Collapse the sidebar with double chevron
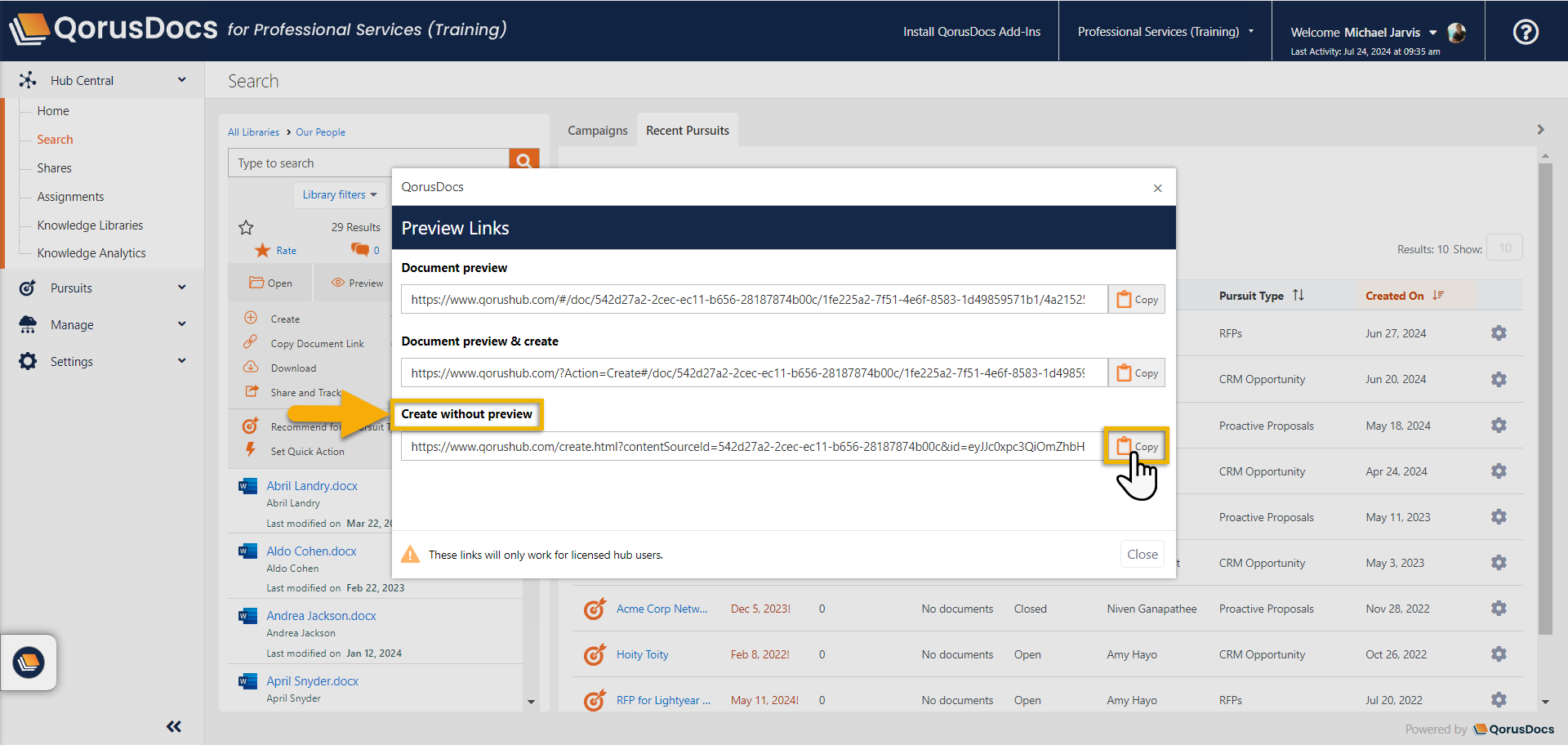The width and height of the screenshot is (1568, 745). [174, 726]
